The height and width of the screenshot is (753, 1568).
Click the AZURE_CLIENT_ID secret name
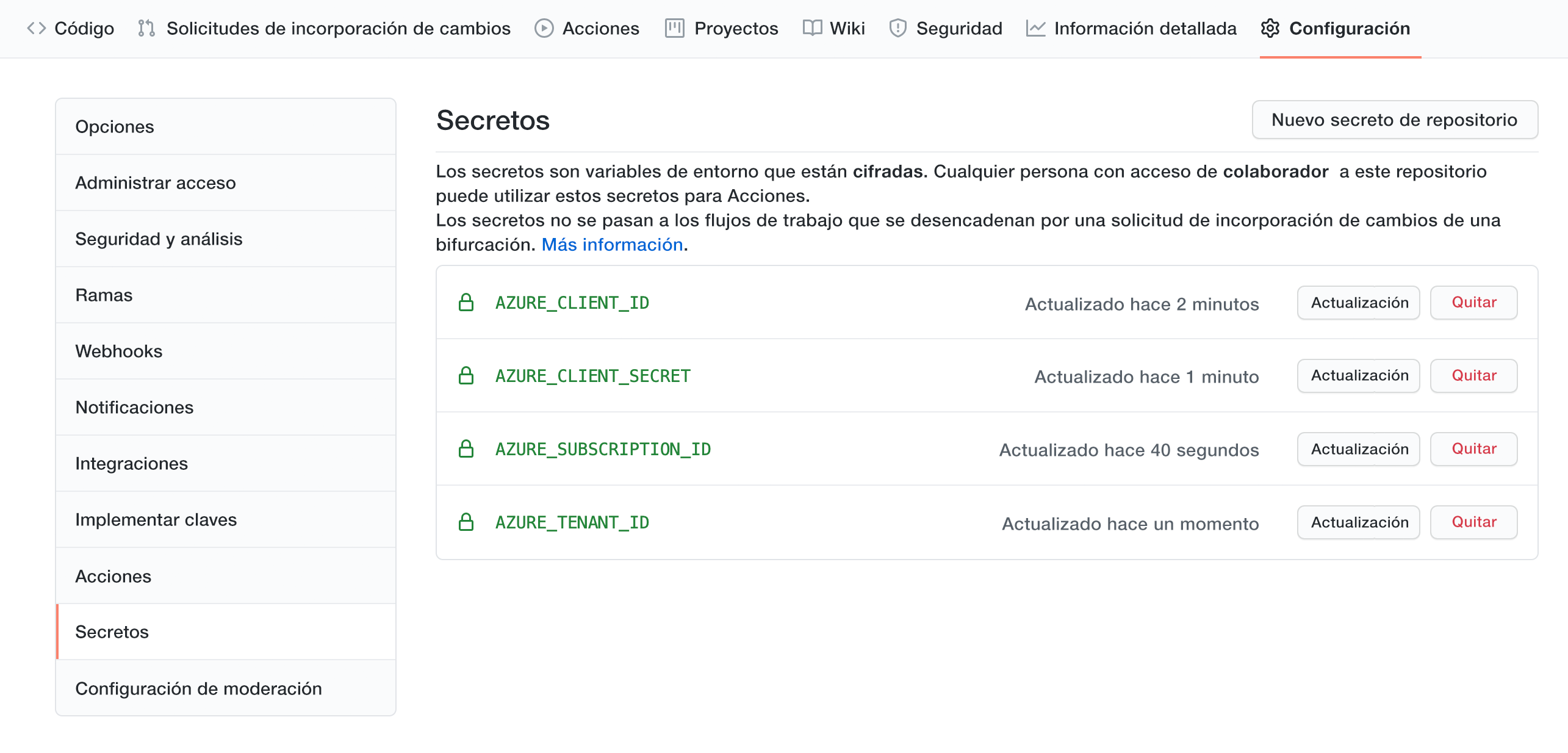click(x=572, y=303)
